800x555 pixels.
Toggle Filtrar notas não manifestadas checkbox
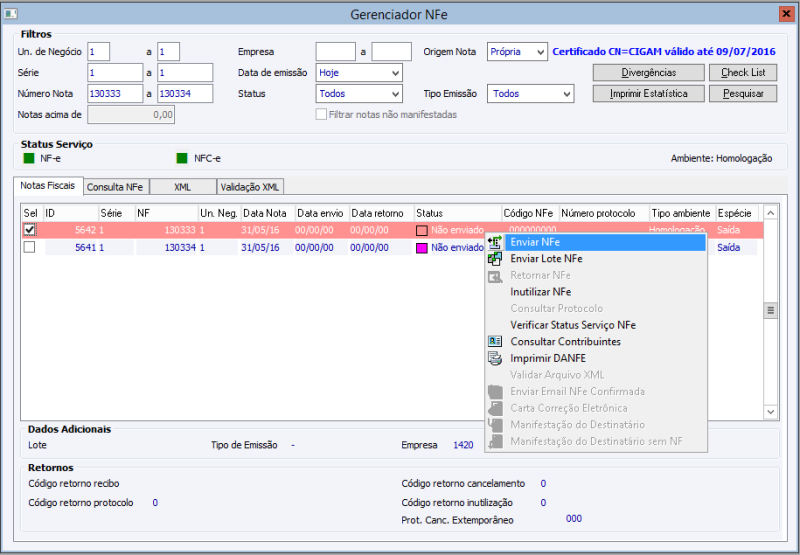[x=321, y=114]
